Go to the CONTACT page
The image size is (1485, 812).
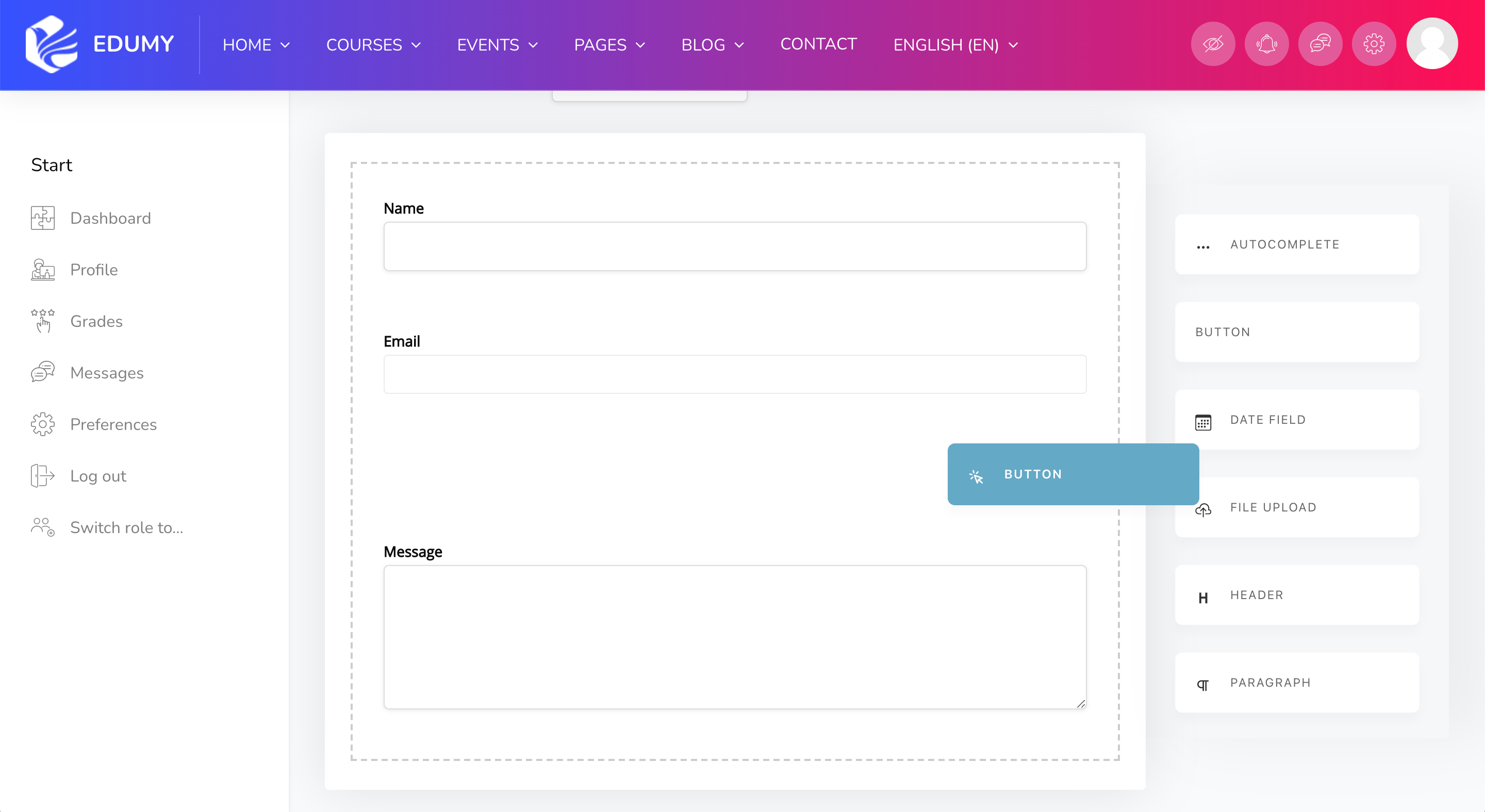click(x=819, y=44)
